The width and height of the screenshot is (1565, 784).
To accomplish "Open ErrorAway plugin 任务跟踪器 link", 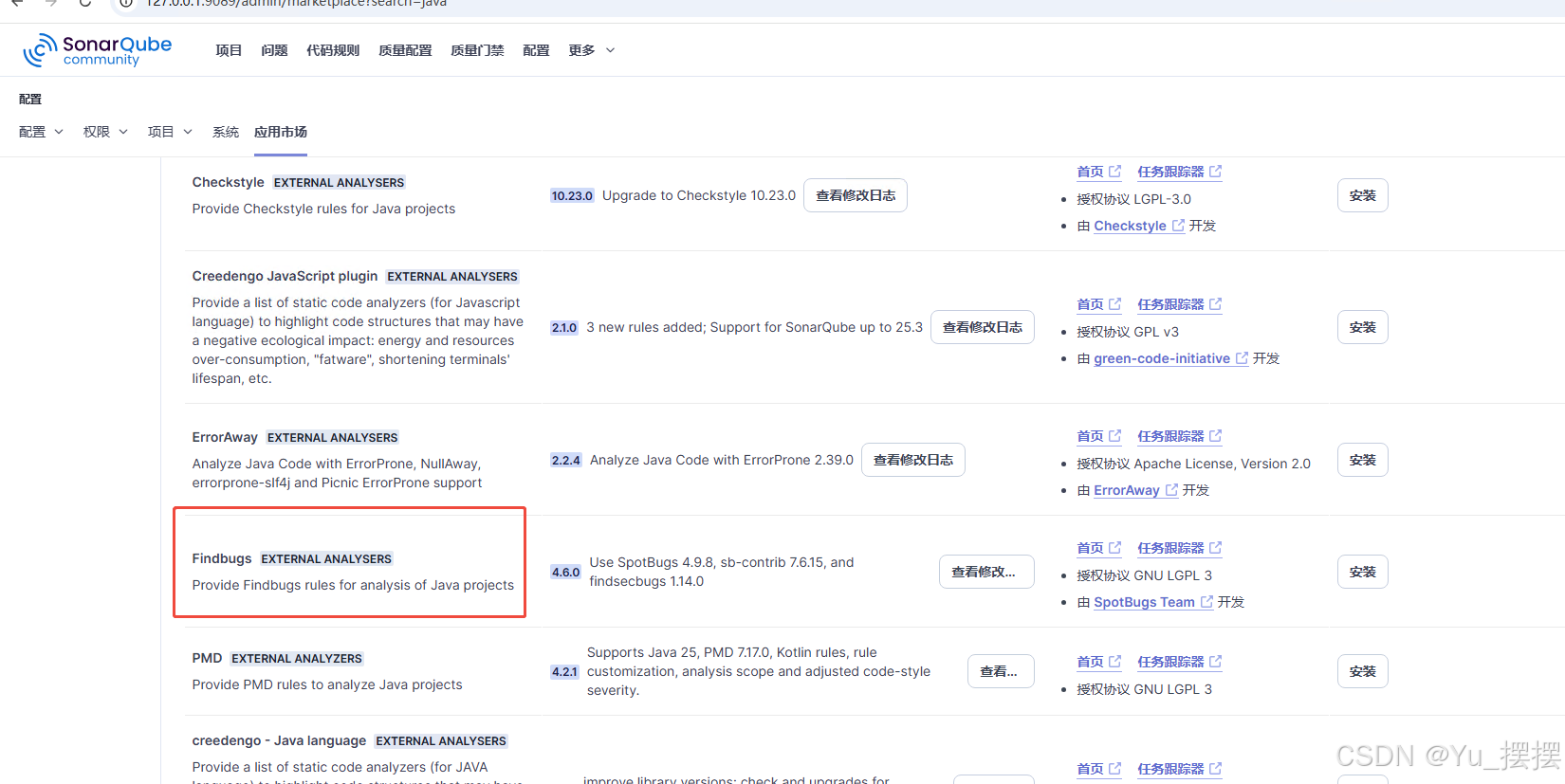I will [1180, 436].
